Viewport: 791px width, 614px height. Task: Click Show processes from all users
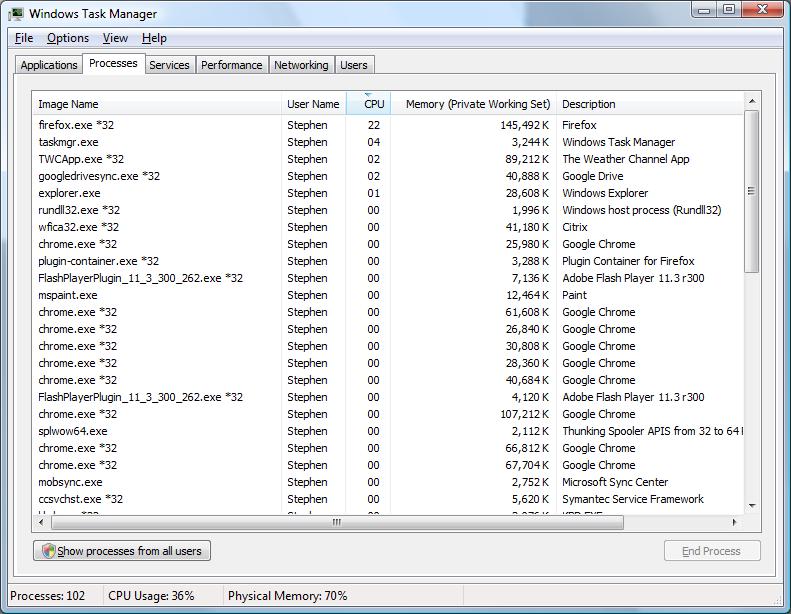pos(122,551)
